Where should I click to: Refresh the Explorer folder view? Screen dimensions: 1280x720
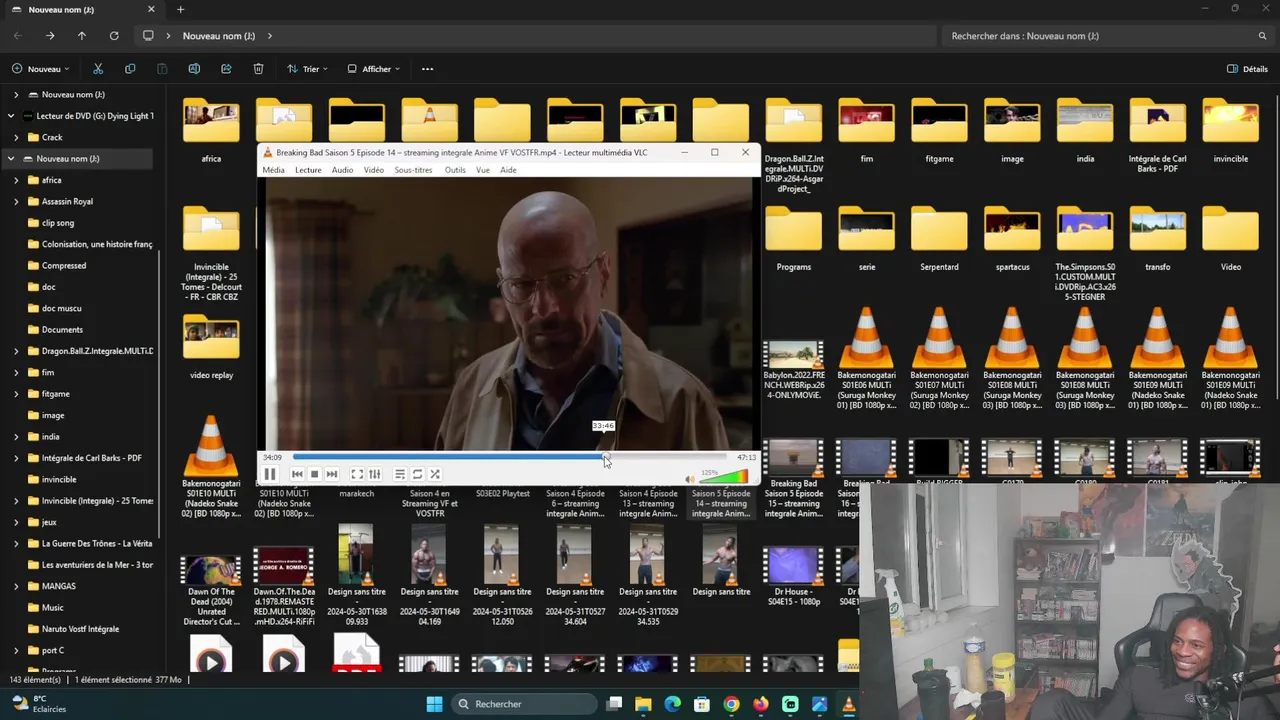point(114,36)
